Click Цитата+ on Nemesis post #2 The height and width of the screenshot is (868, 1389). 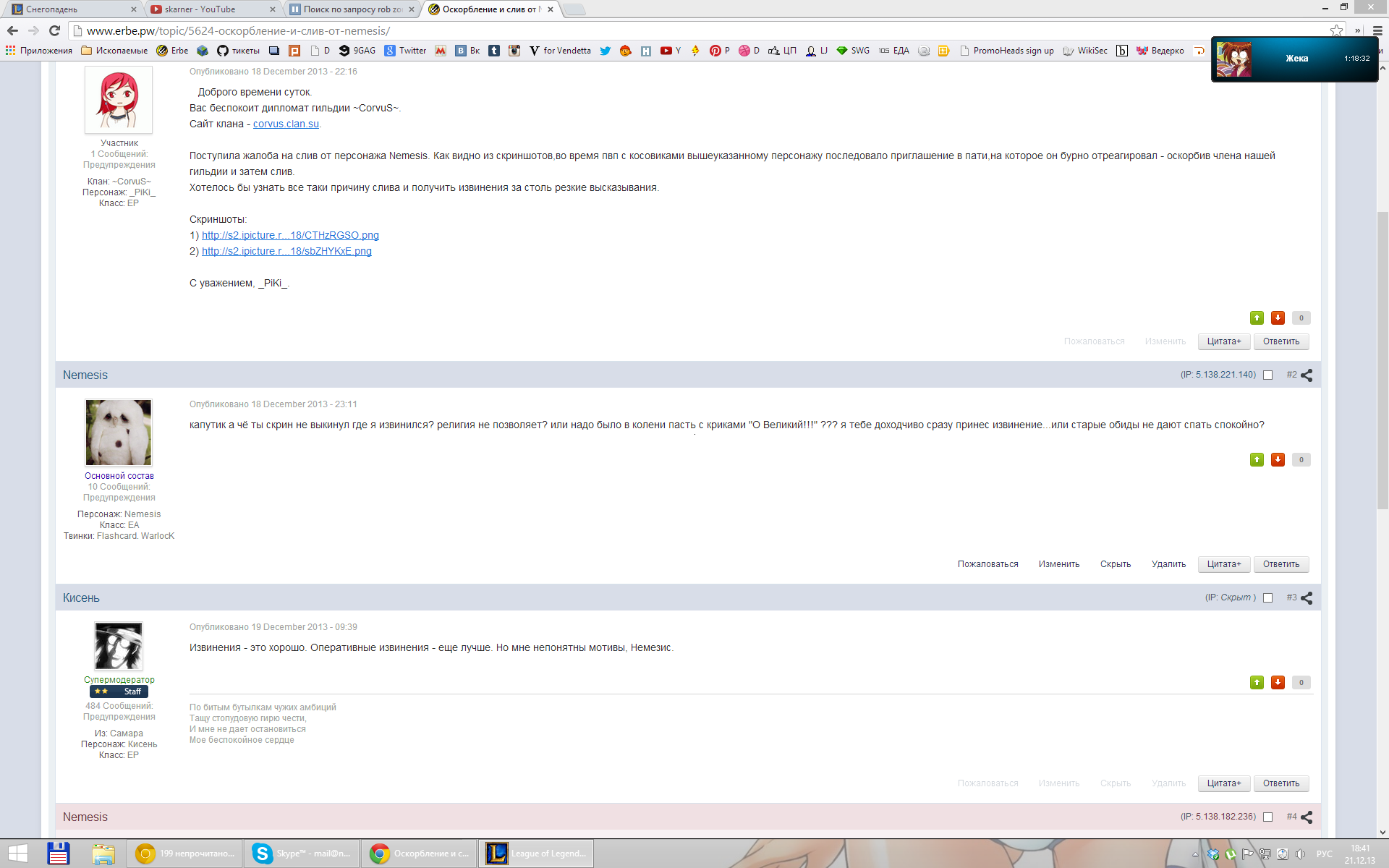click(1224, 564)
